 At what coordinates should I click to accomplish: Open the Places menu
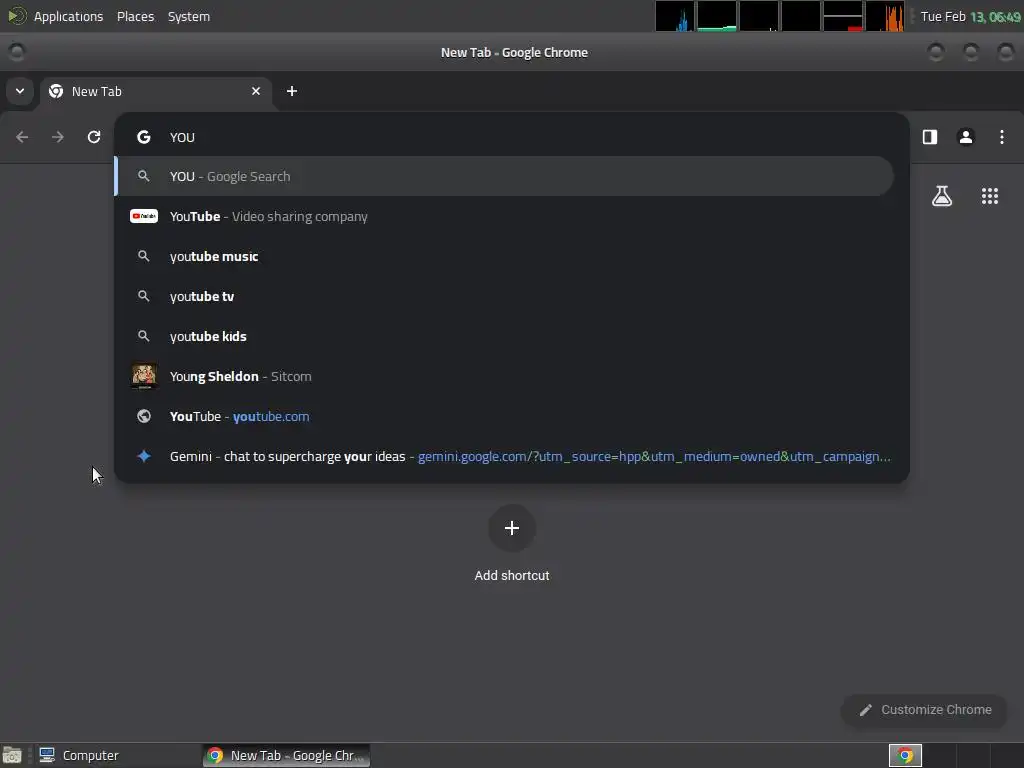point(135,16)
